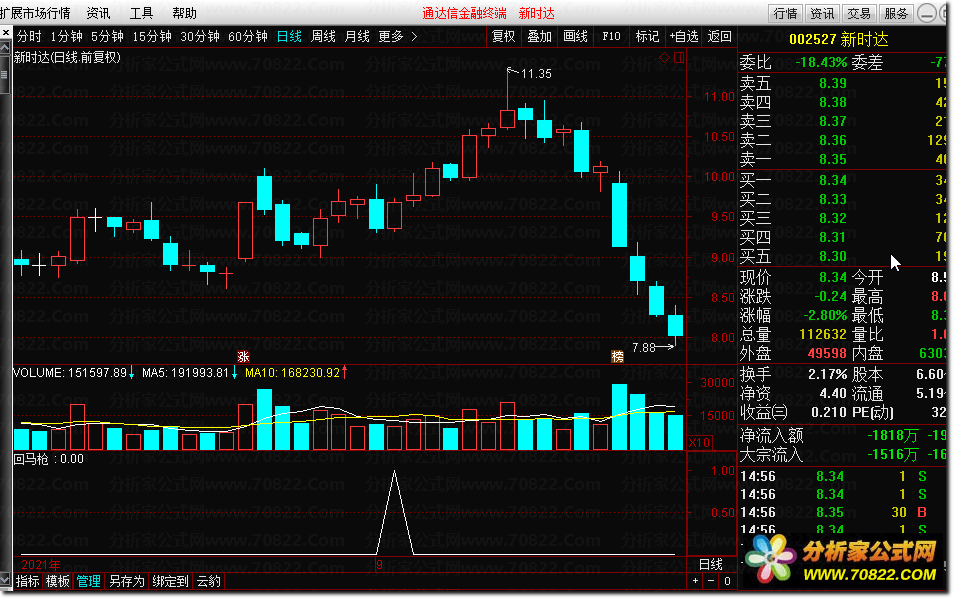955x599 pixels.
Task: Open the F10 company info
Action: pos(611,37)
